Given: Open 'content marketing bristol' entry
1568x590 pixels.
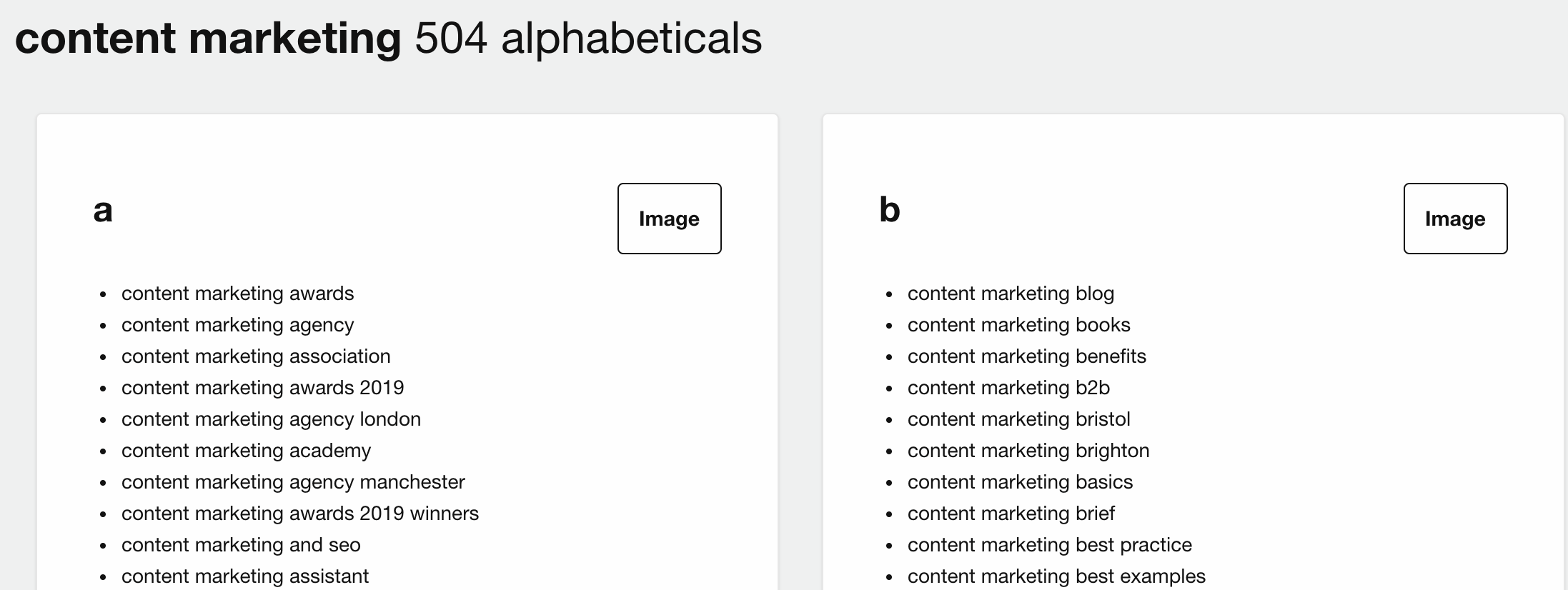Looking at the screenshot, I should point(1018,419).
